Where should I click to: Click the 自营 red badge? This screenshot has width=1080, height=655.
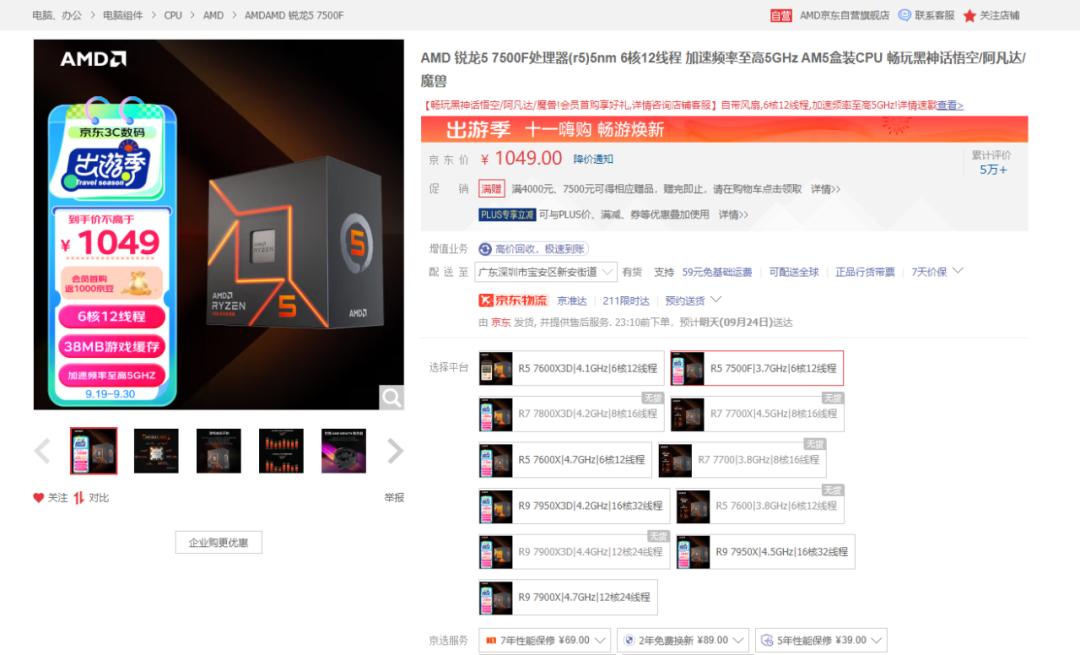pyautogui.click(x=781, y=15)
